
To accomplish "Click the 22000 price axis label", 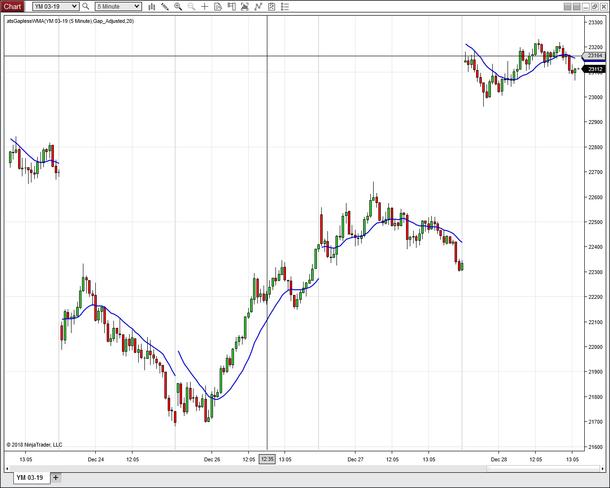I will (x=595, y=347).
